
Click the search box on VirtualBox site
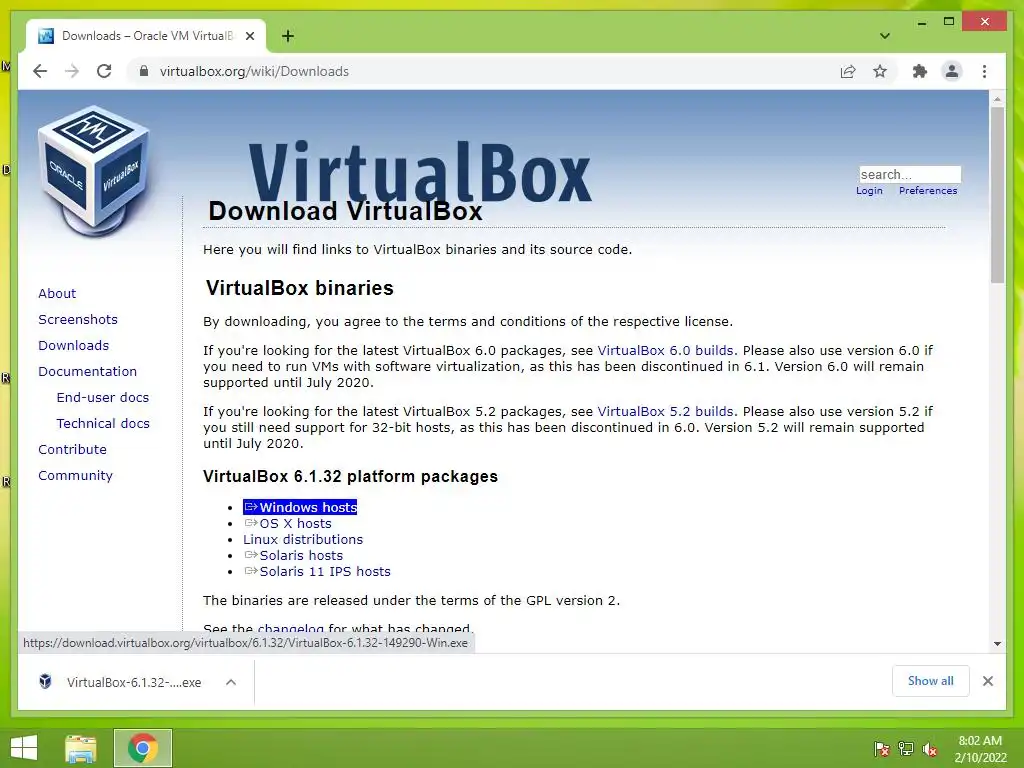pos(910,174)
